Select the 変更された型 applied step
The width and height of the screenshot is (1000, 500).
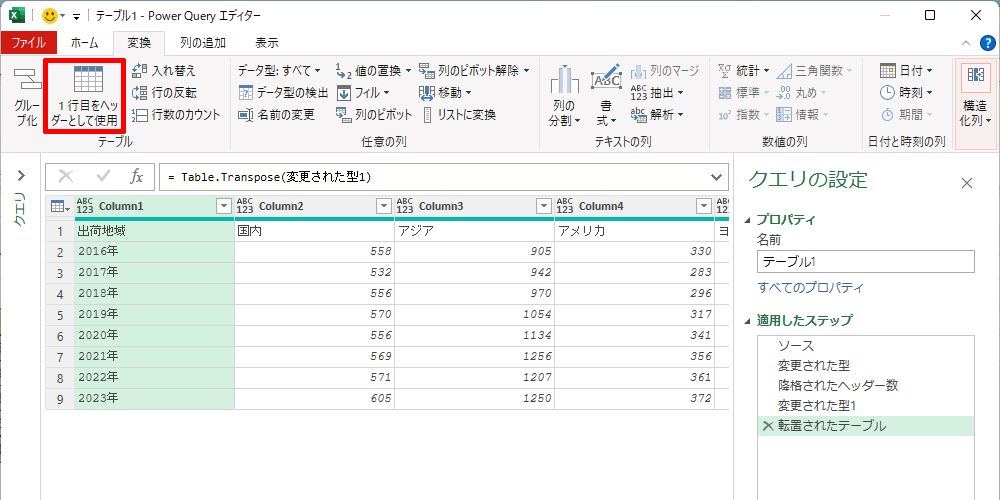pos(814,365)
